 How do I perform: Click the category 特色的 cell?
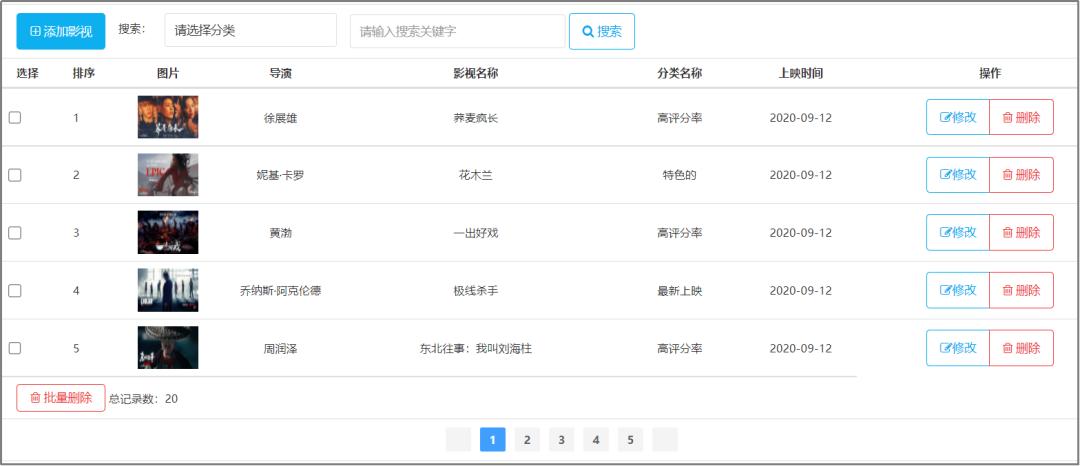pyautogui.click(x=680, y=175)
